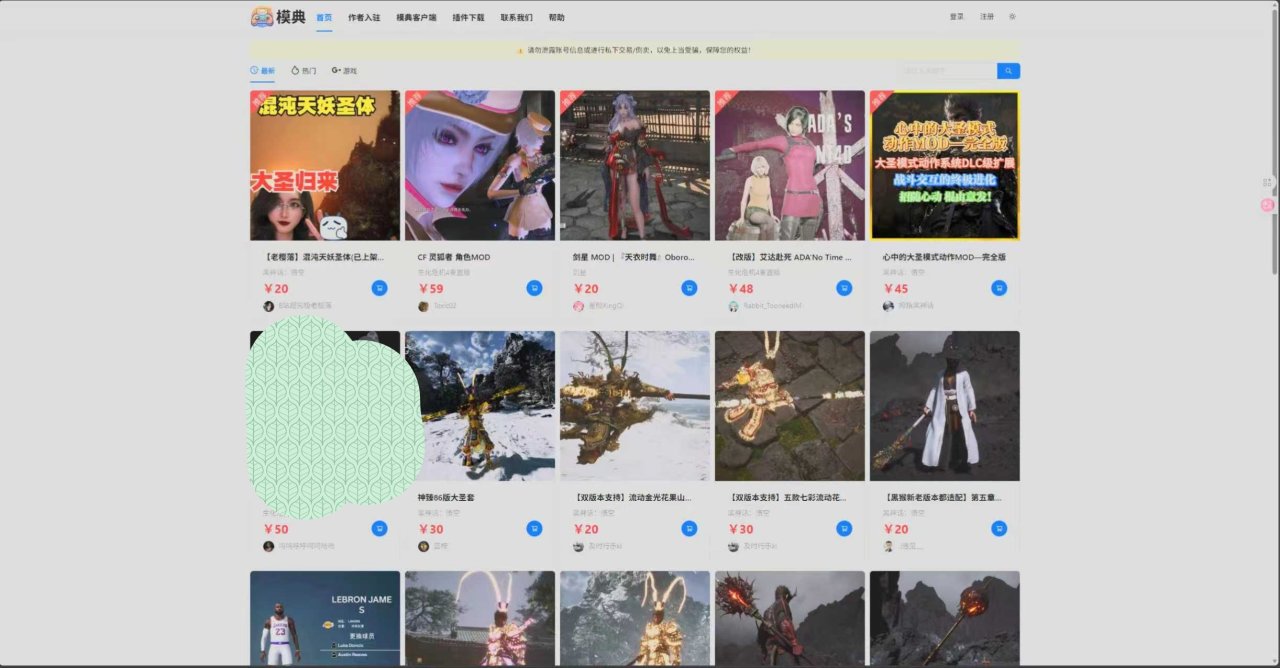
Task: Click the warning icon in notice banner
Action: [x=520, y=50]
